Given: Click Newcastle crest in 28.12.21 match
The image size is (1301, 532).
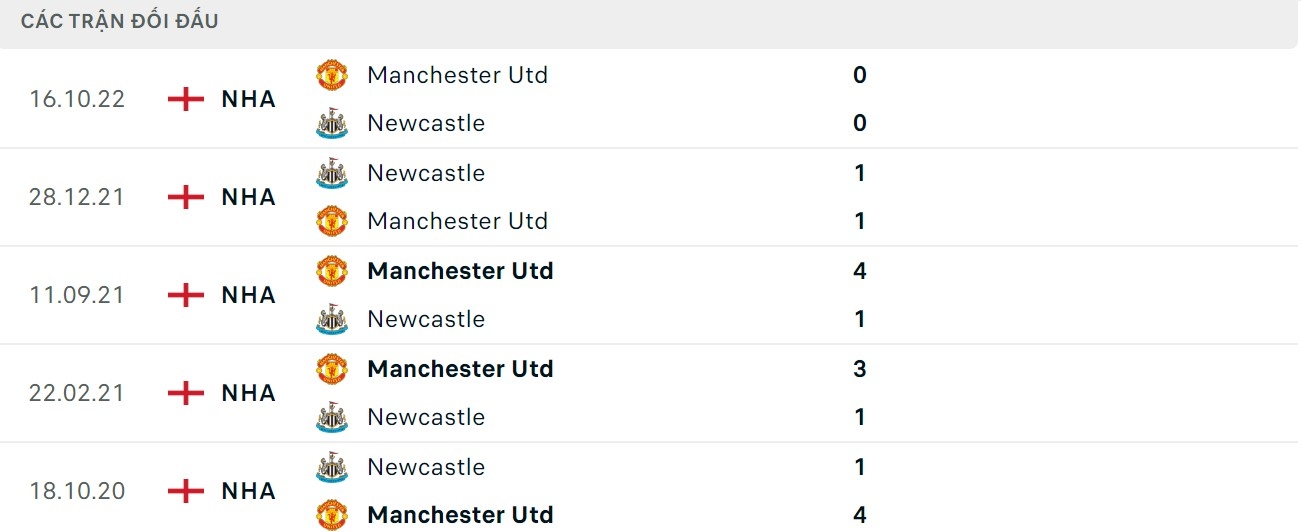Looking at the screenshot, I should [x=332, y=173].
